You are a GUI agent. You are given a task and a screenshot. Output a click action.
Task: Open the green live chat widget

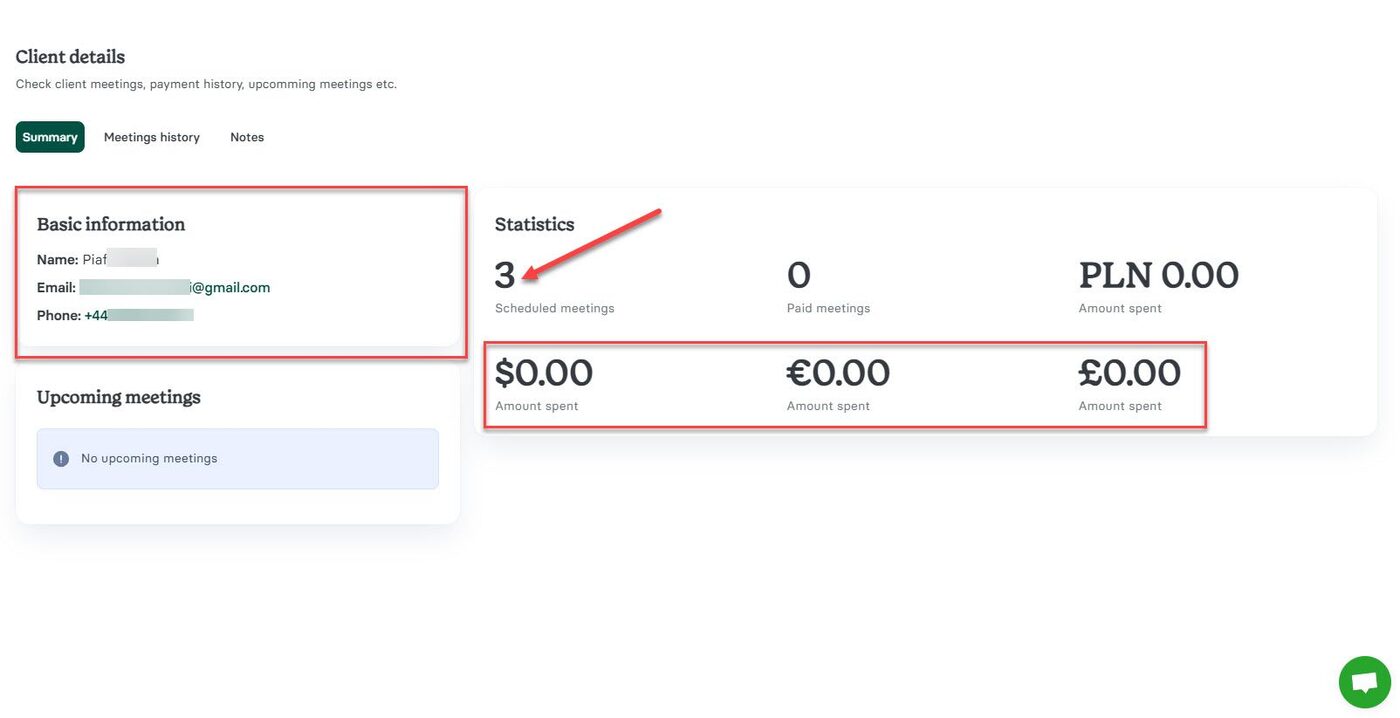click(1364, 682)
